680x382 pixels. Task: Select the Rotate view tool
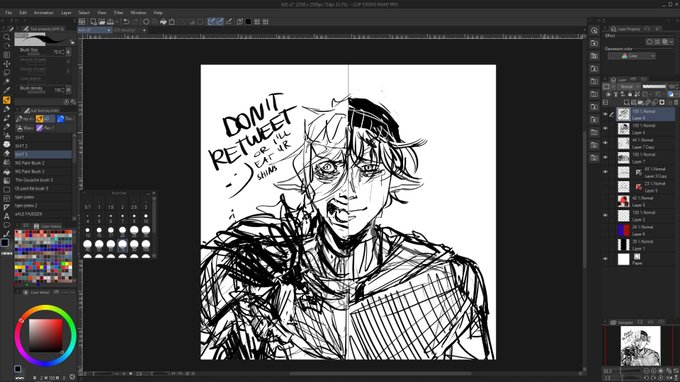(x=7, y=46)
